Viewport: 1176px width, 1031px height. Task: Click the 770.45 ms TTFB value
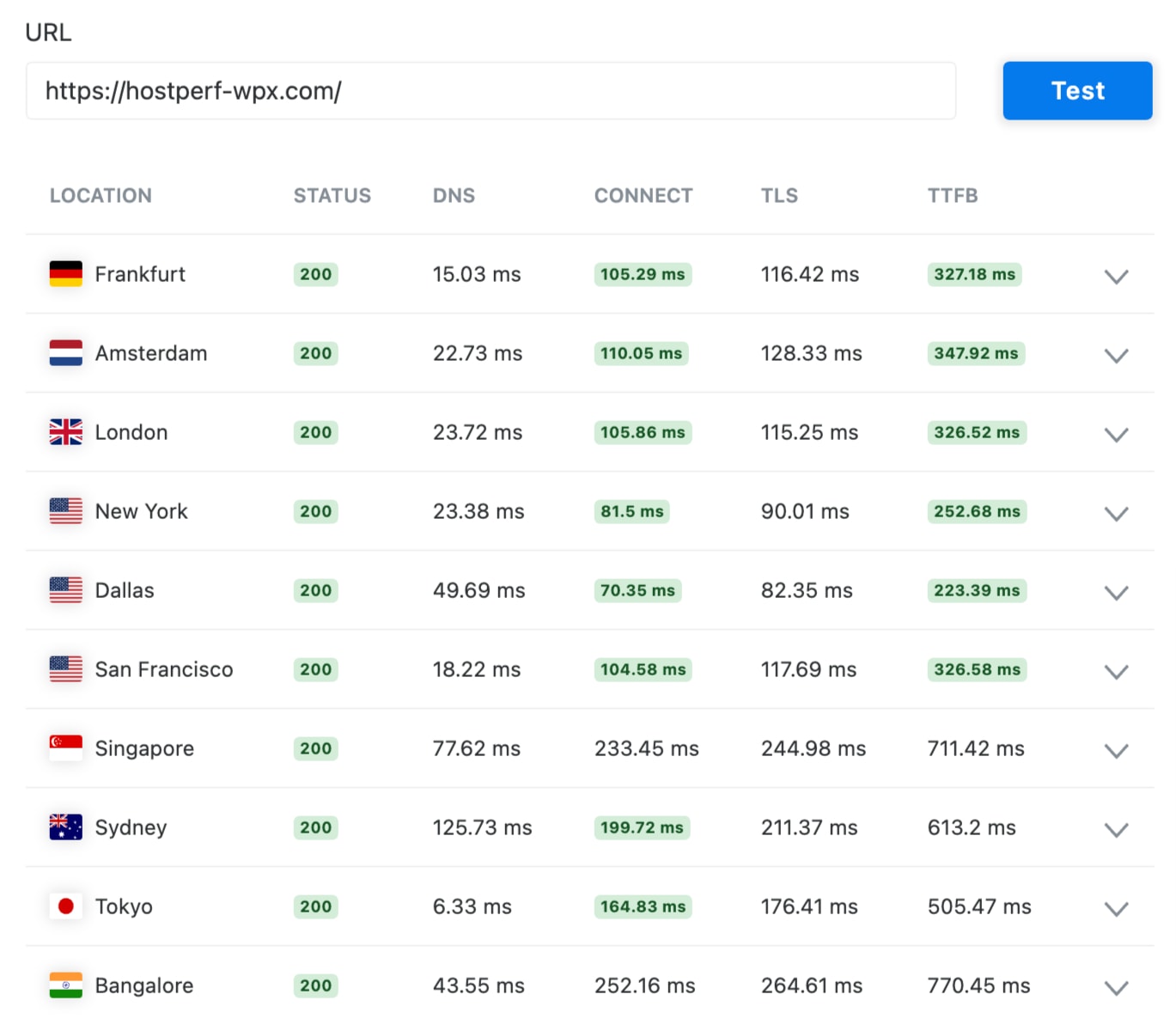(979, 985)
